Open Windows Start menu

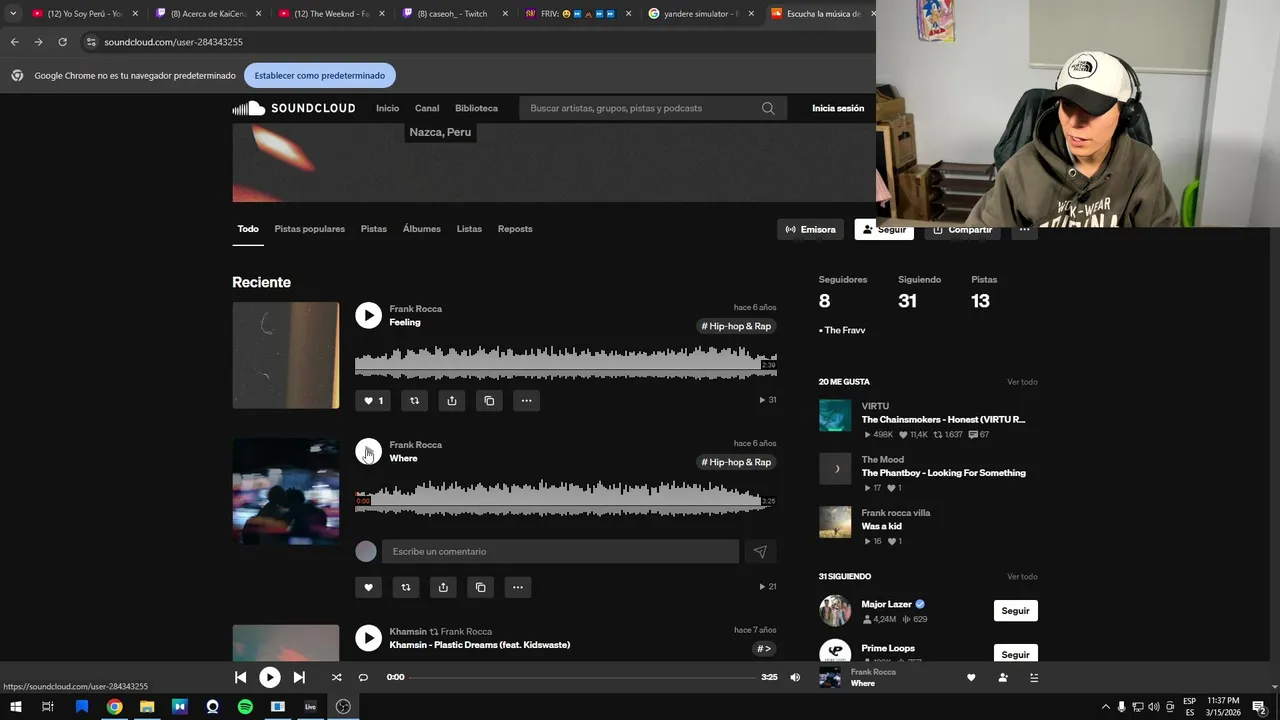(15, 707)
